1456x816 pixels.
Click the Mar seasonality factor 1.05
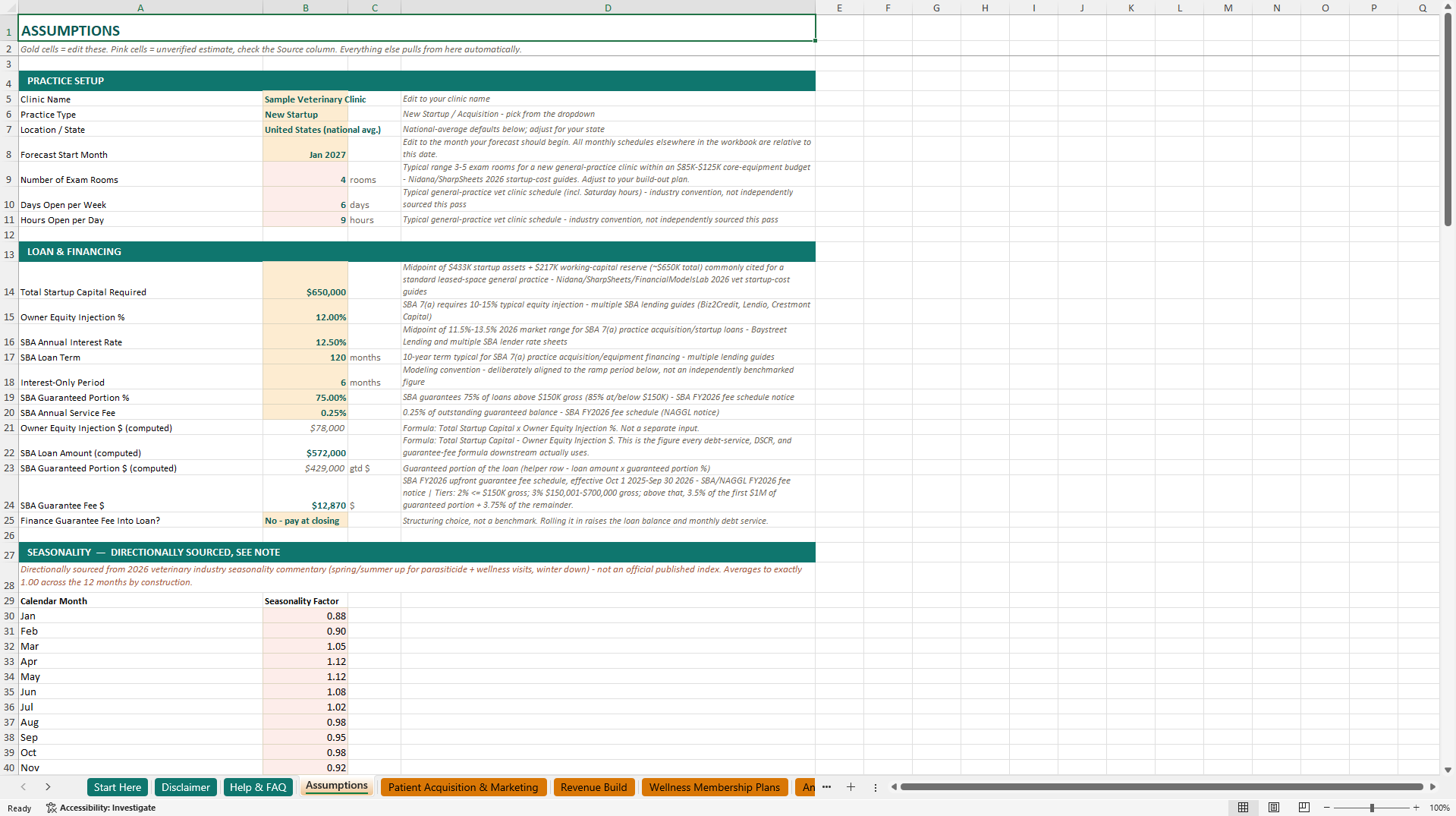click(x=305, y=646)
